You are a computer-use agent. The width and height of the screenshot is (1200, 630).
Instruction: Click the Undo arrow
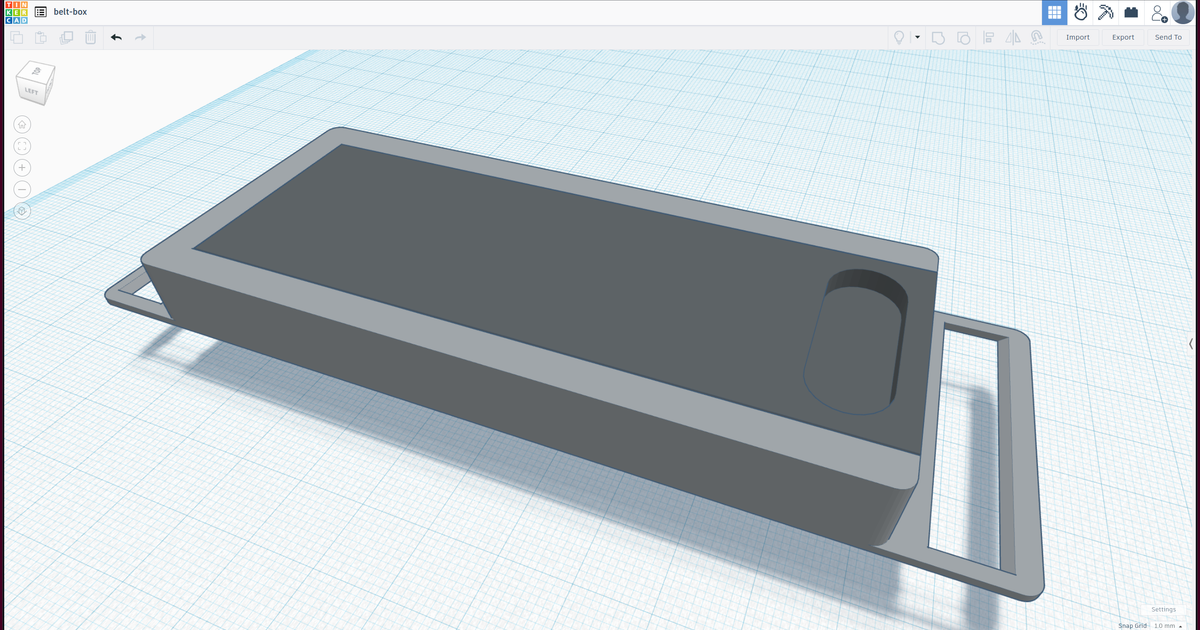coord(115,37)
